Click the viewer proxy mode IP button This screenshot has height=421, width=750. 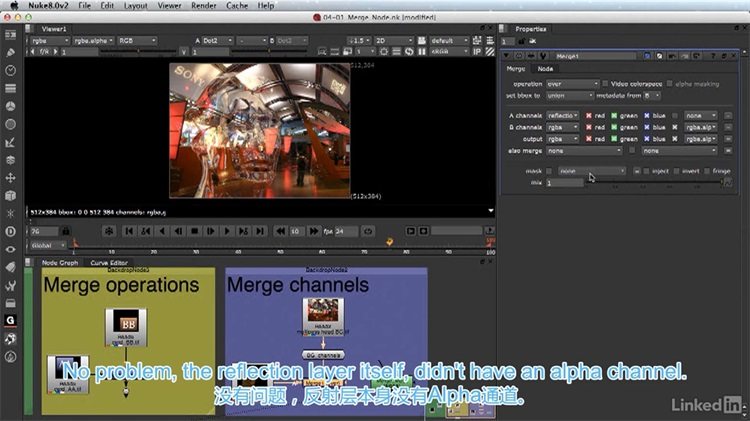[x=477, y=51]
